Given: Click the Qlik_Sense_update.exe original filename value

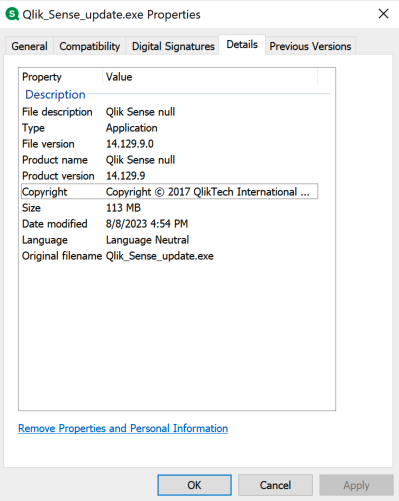Looking at the screenshot, I should tap(160, 256).
